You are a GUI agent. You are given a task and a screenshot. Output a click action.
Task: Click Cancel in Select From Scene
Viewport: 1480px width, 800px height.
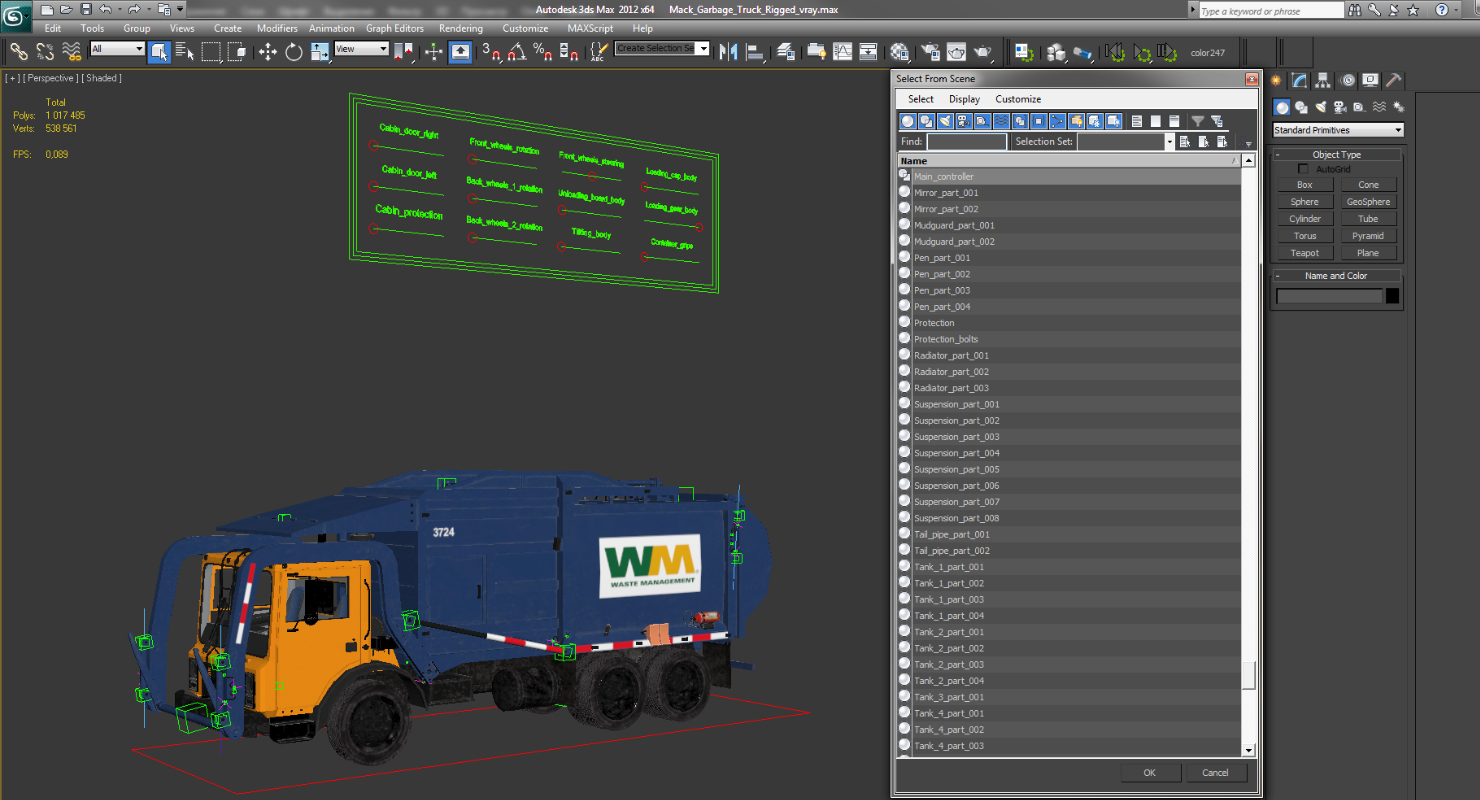point(1215,772)
